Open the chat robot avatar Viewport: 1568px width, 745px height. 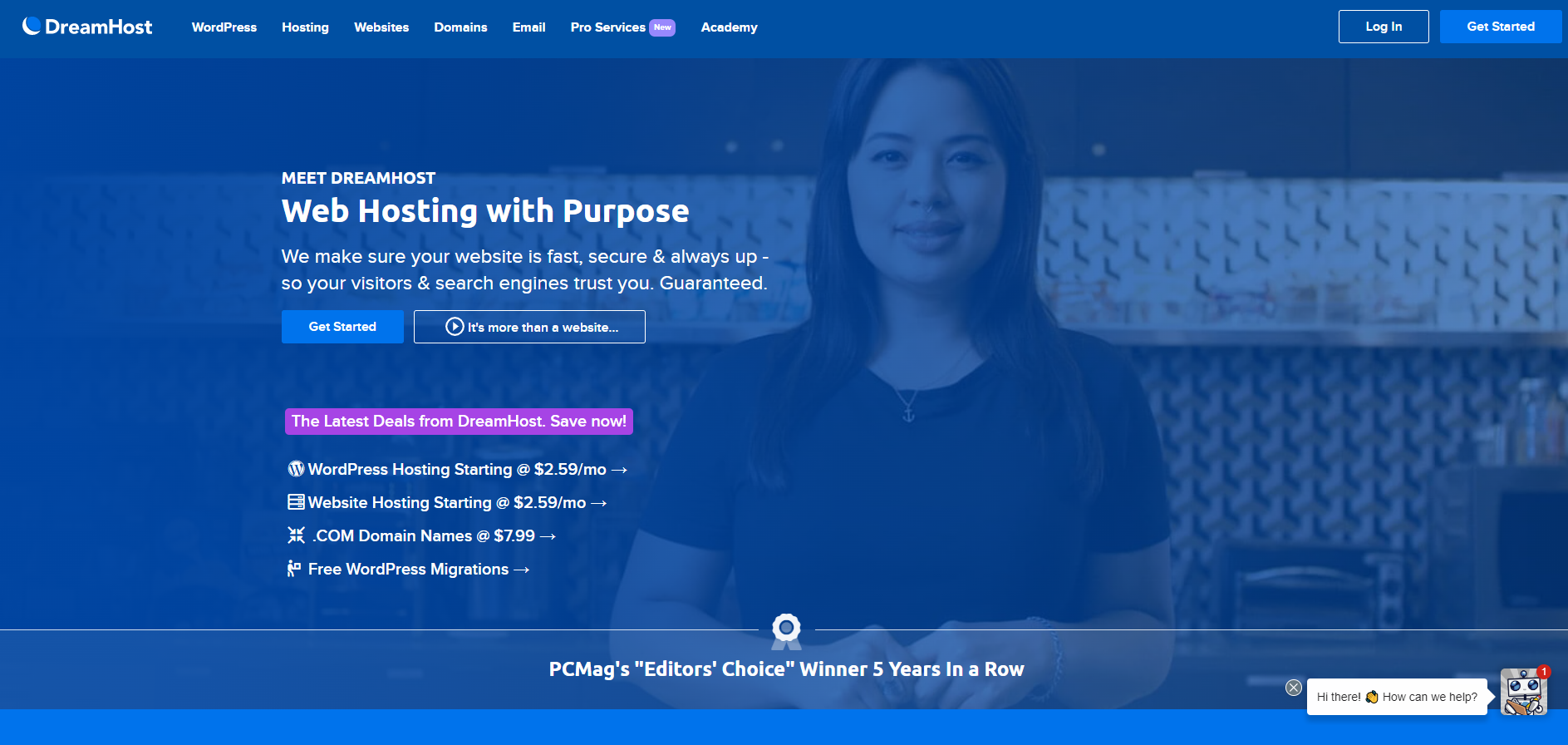(x=1524, y=692)
